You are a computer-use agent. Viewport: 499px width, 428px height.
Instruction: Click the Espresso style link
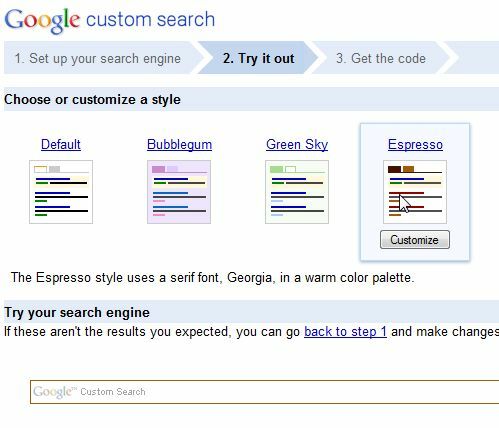415,144
